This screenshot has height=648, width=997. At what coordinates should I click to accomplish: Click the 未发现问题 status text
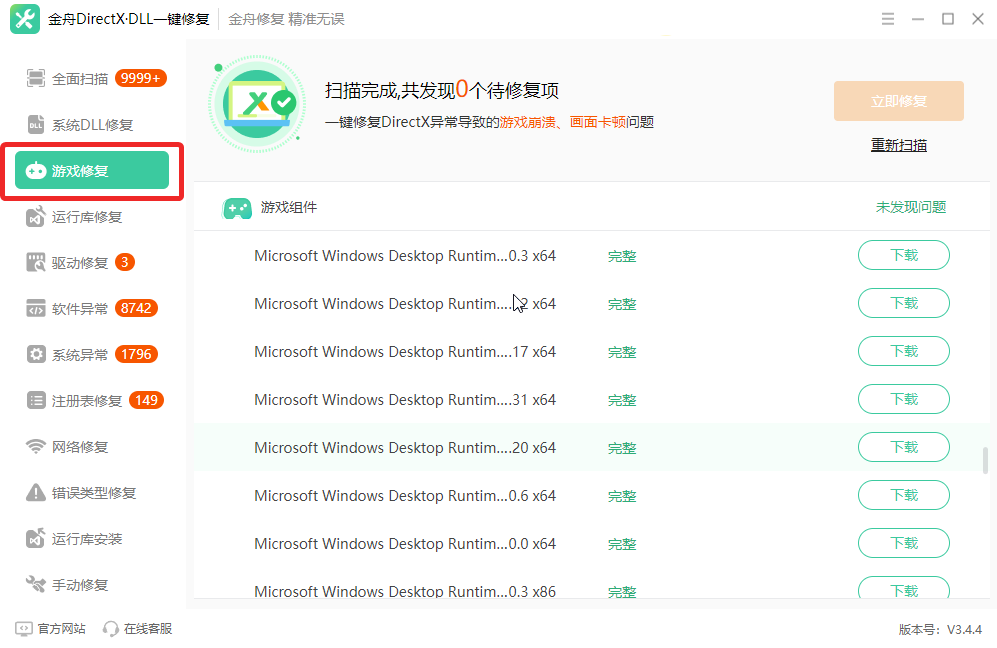[911, 207]
